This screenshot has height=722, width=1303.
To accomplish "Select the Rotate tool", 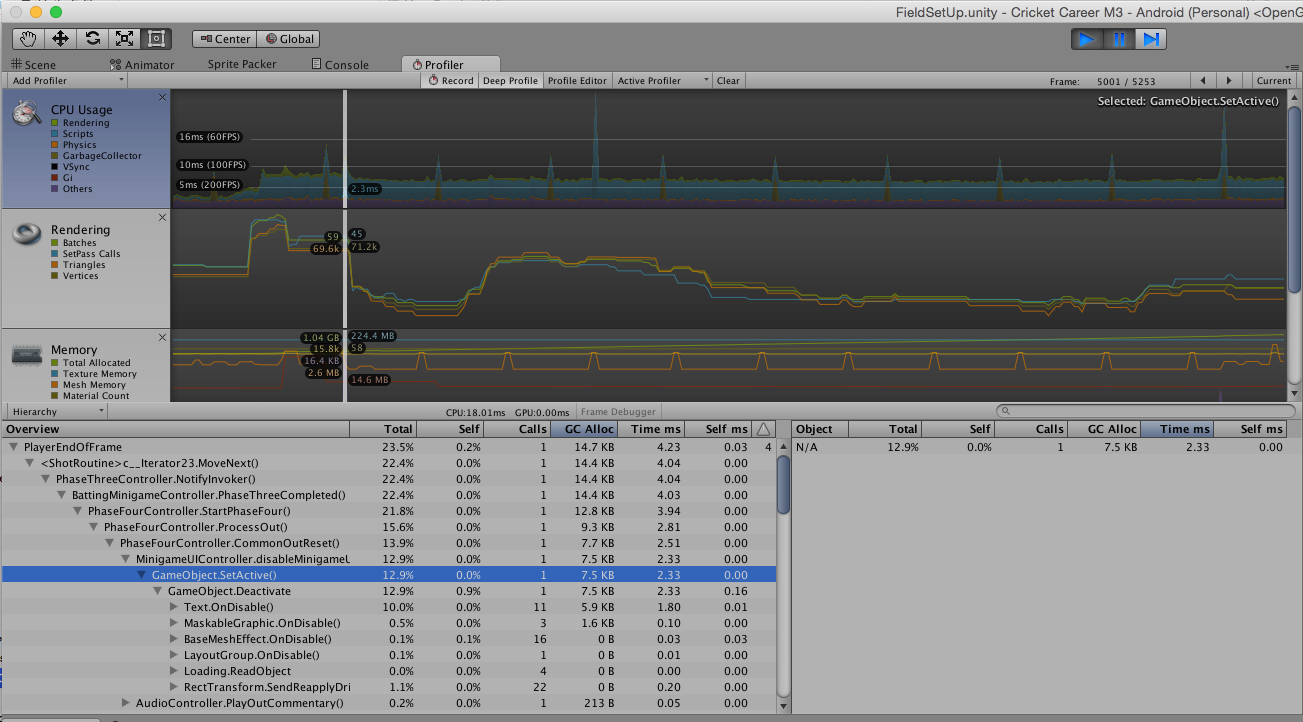I will (x=93, y=38).
